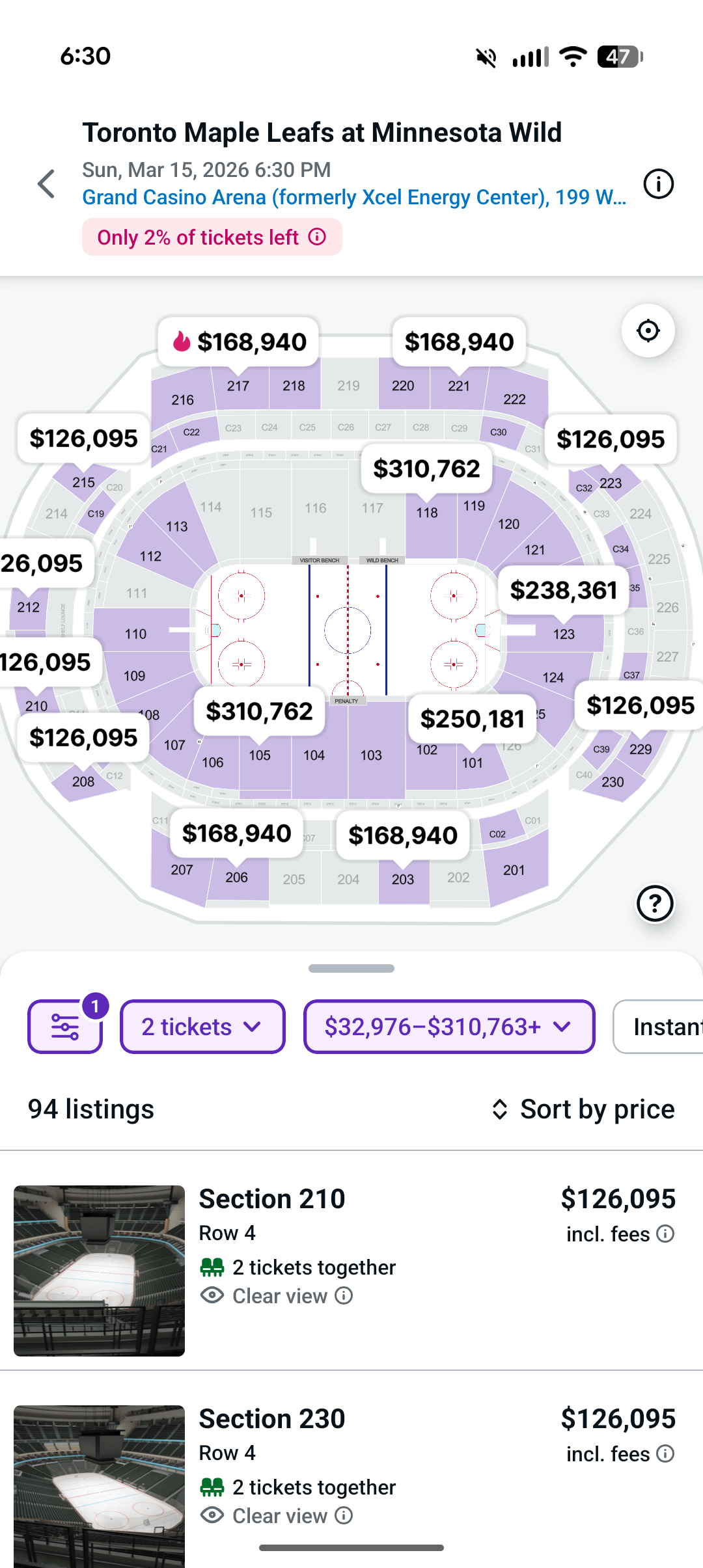Expand the 2 tickets dropdown
Image resolution: width=703 pixels, height=1568 pixels.
pos(202,1027)
